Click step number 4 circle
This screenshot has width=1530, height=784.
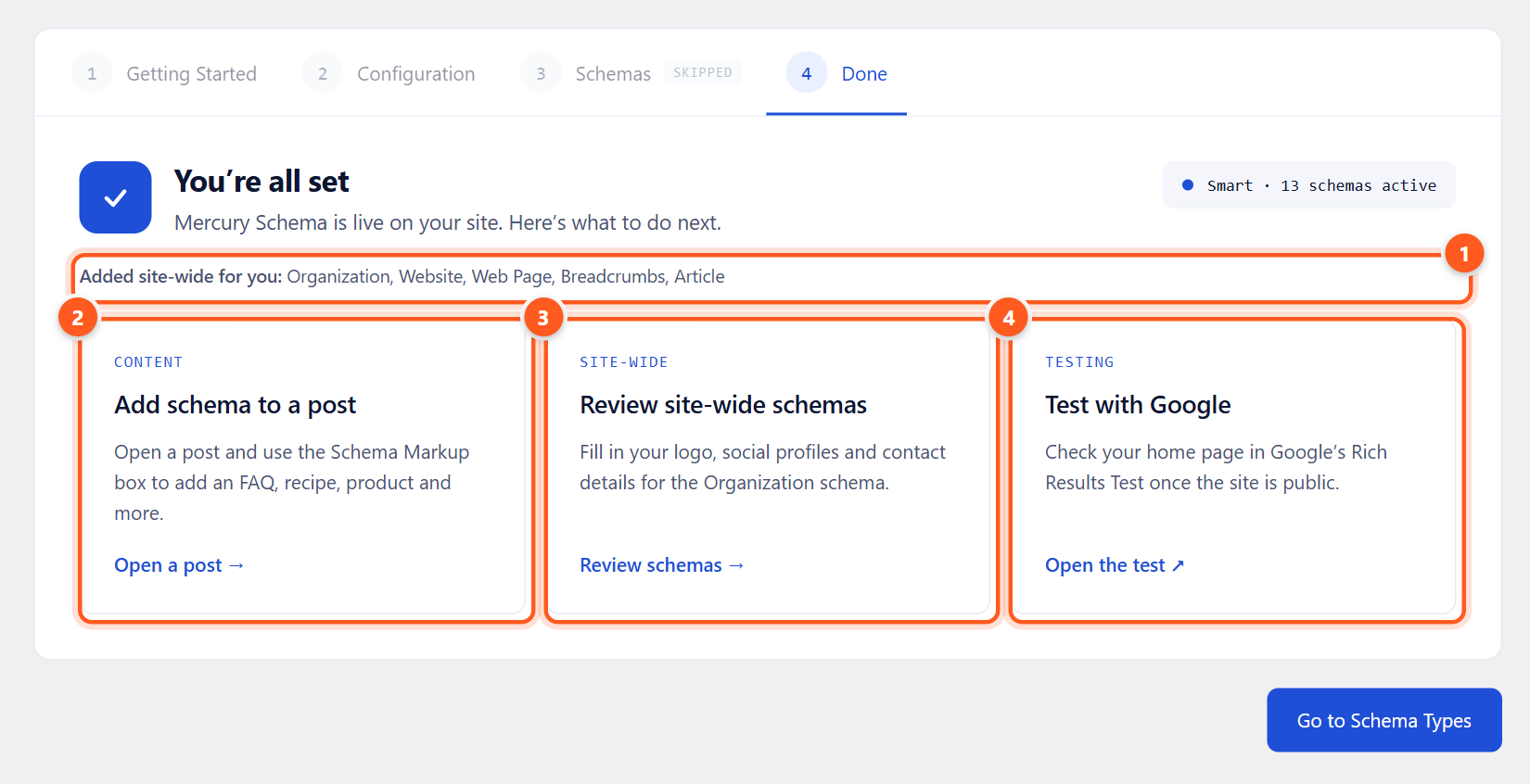[807, 73]
